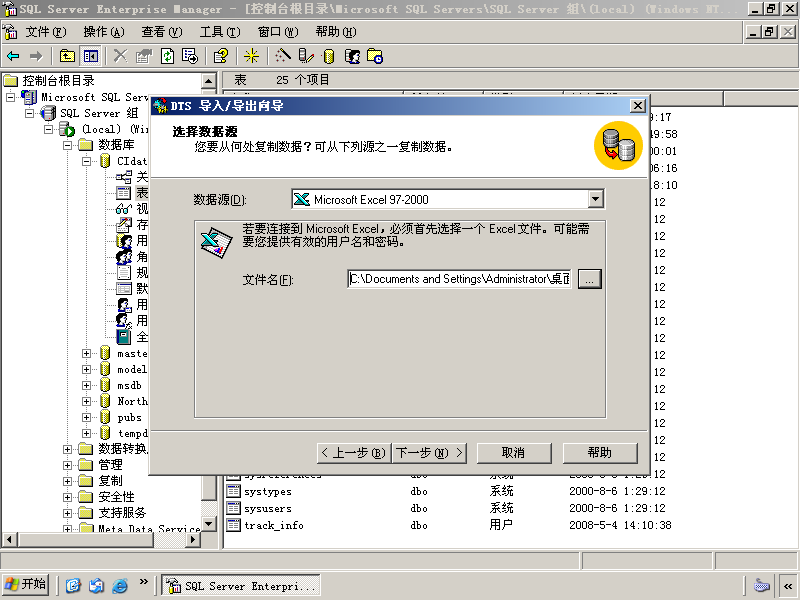The width and height of the screenshot is (800, 600).
Task: Open the 文件(F) menu
Action: (x=46, y=32)
